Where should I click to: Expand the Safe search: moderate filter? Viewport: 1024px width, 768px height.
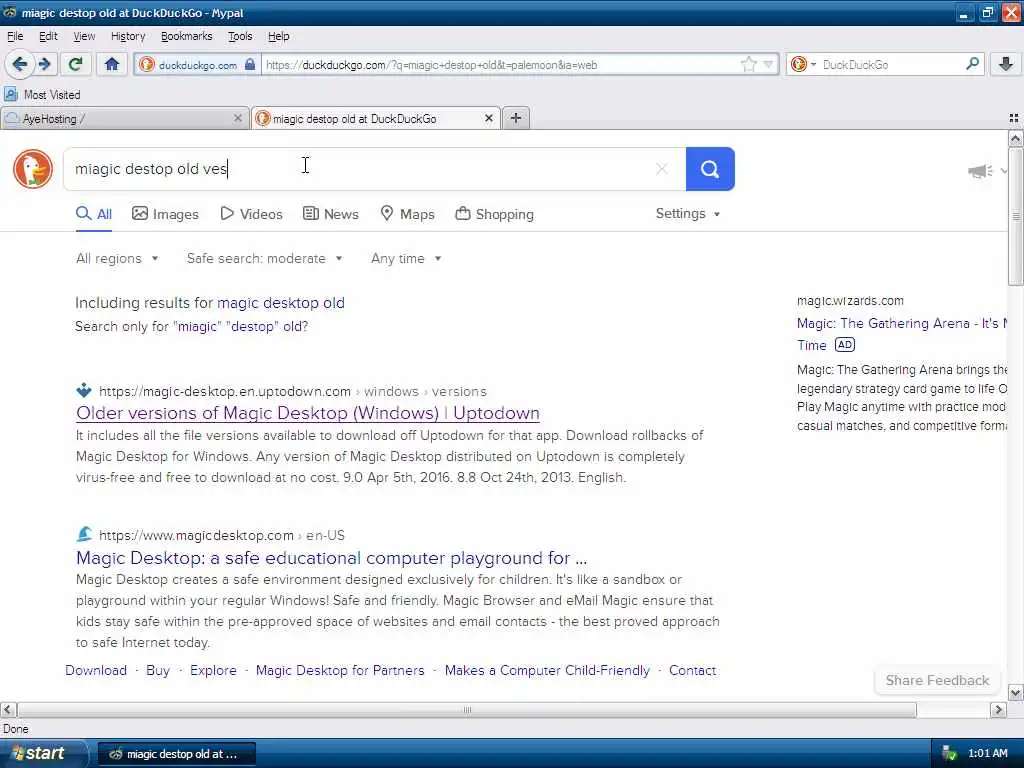pos(264,259)
